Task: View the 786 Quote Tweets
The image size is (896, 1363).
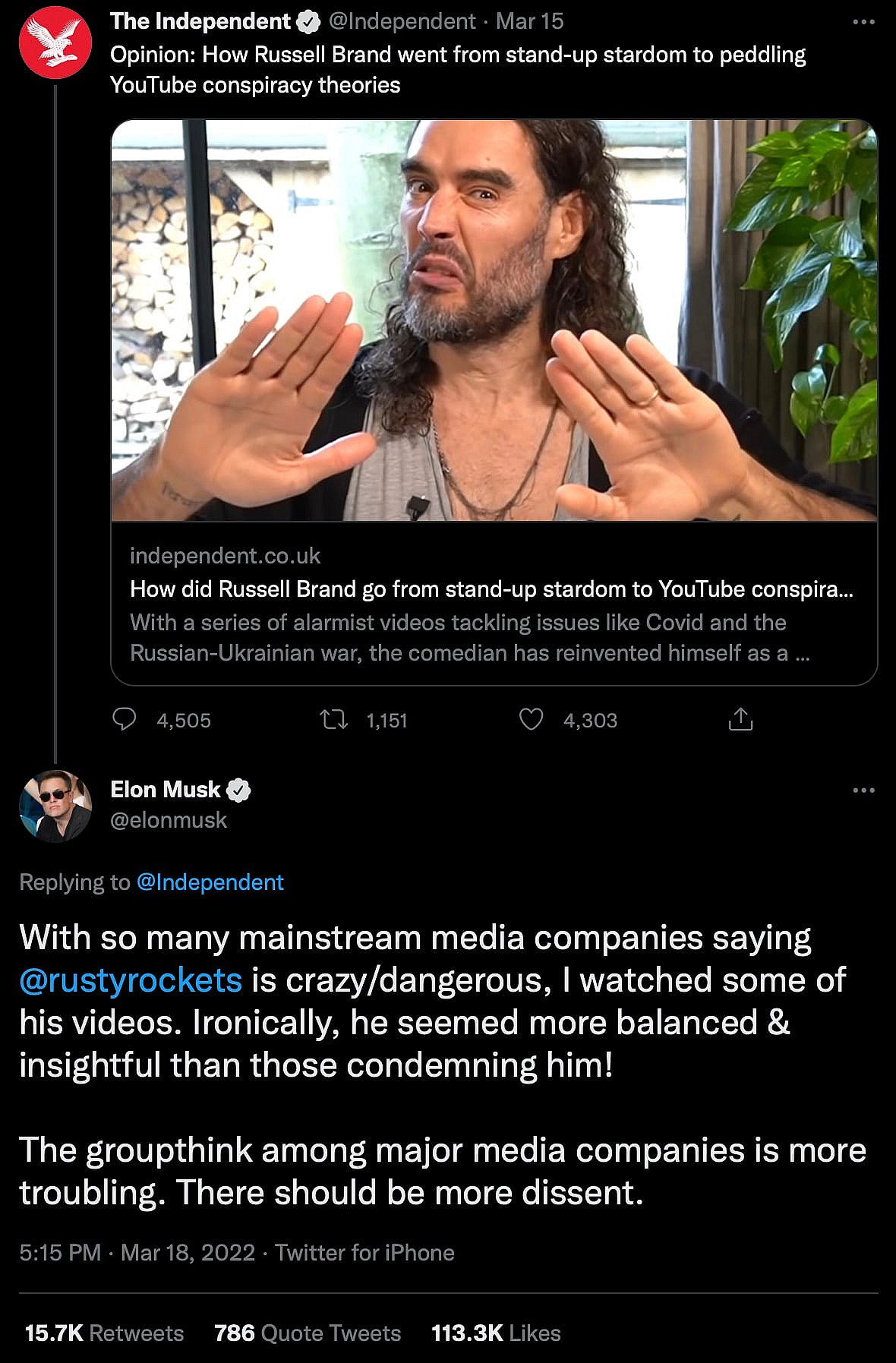Action: point(307,1333)
